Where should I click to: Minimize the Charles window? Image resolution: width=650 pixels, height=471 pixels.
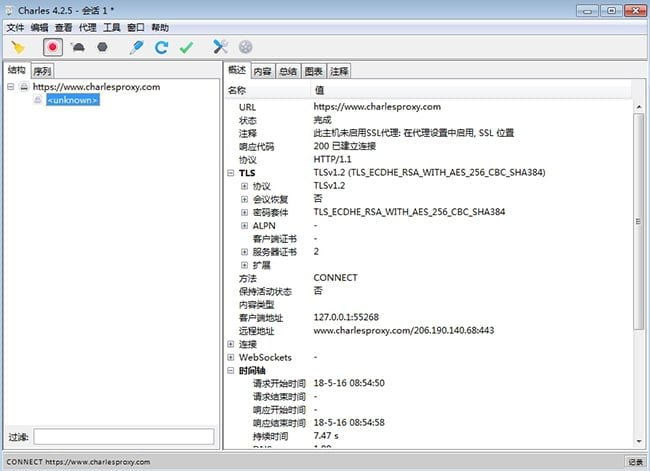587,11
